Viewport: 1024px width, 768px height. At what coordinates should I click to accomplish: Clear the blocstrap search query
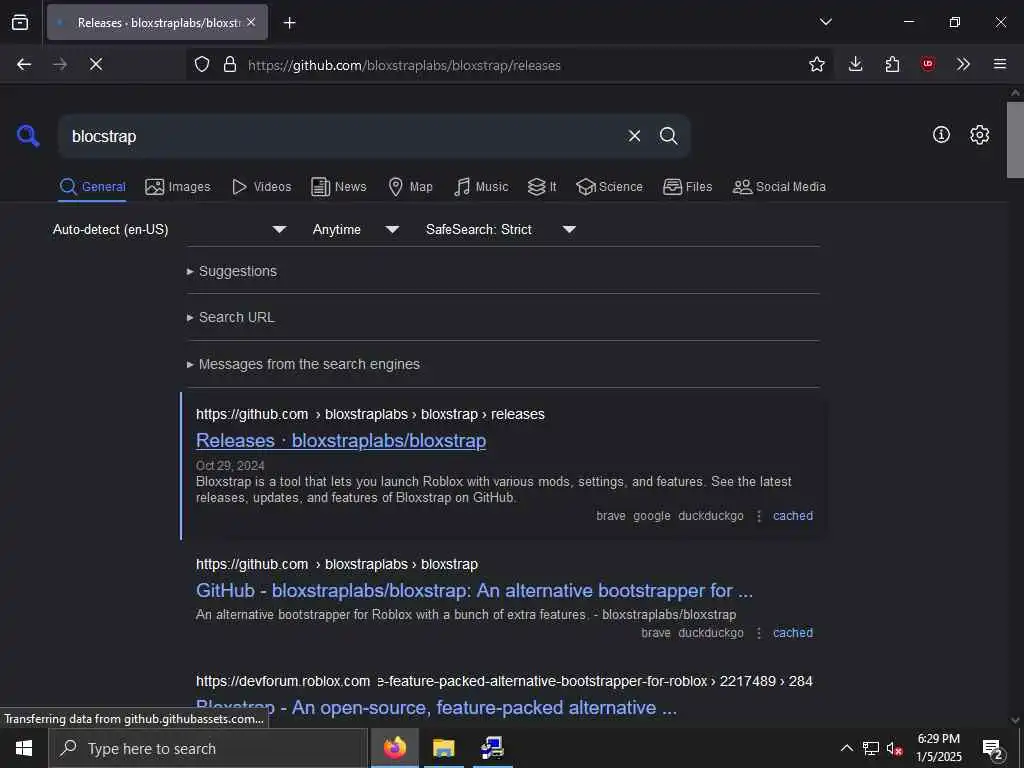[x=634, y=136]
